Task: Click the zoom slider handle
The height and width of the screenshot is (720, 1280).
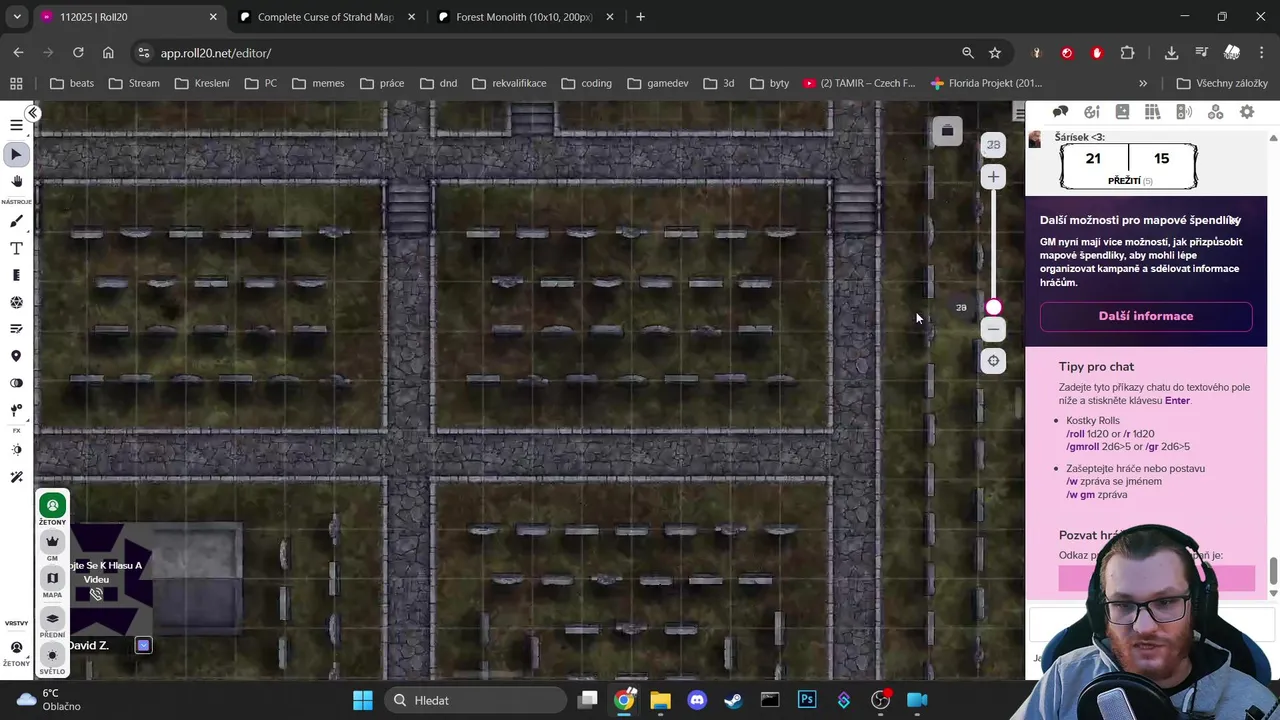Action: [993, 308]
